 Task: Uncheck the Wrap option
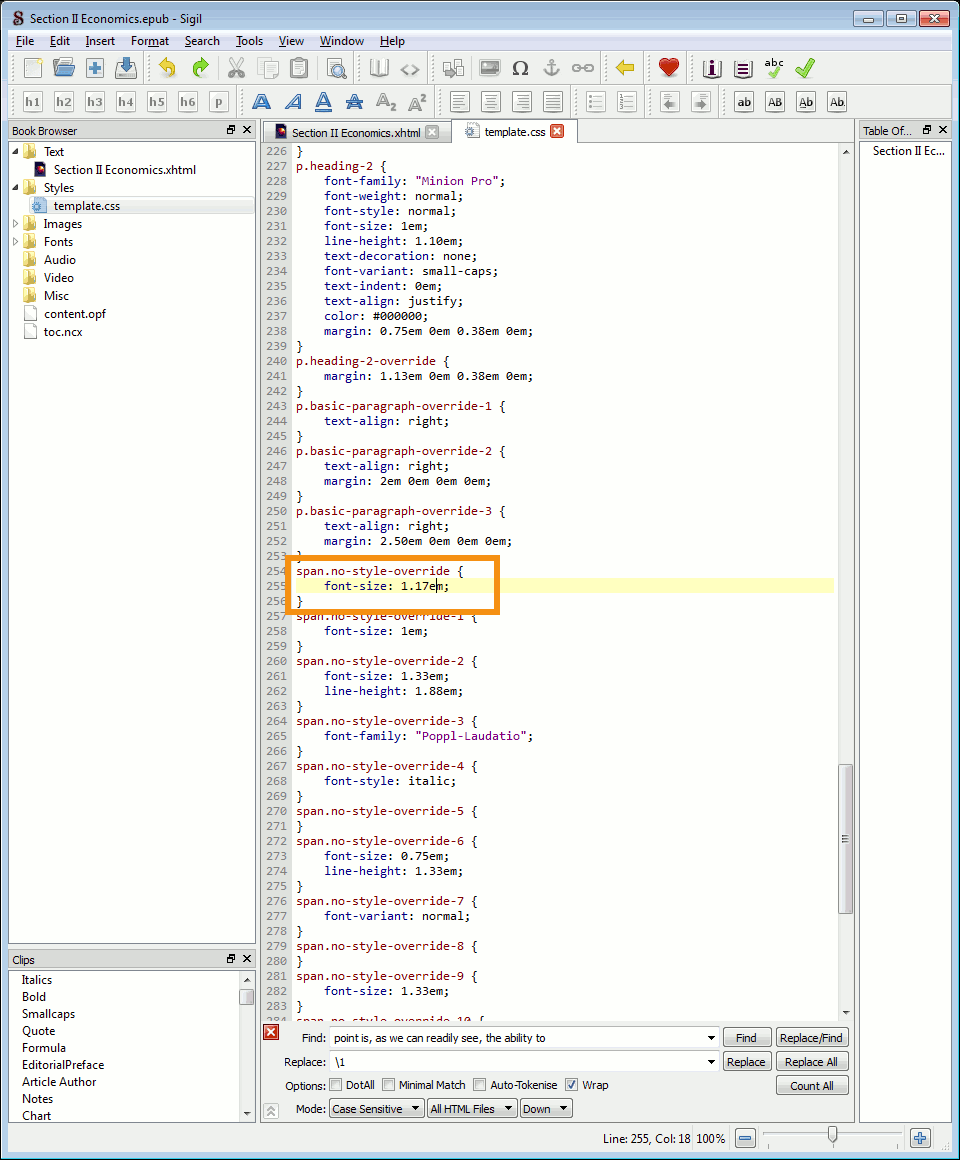(x=572, y=1085)
